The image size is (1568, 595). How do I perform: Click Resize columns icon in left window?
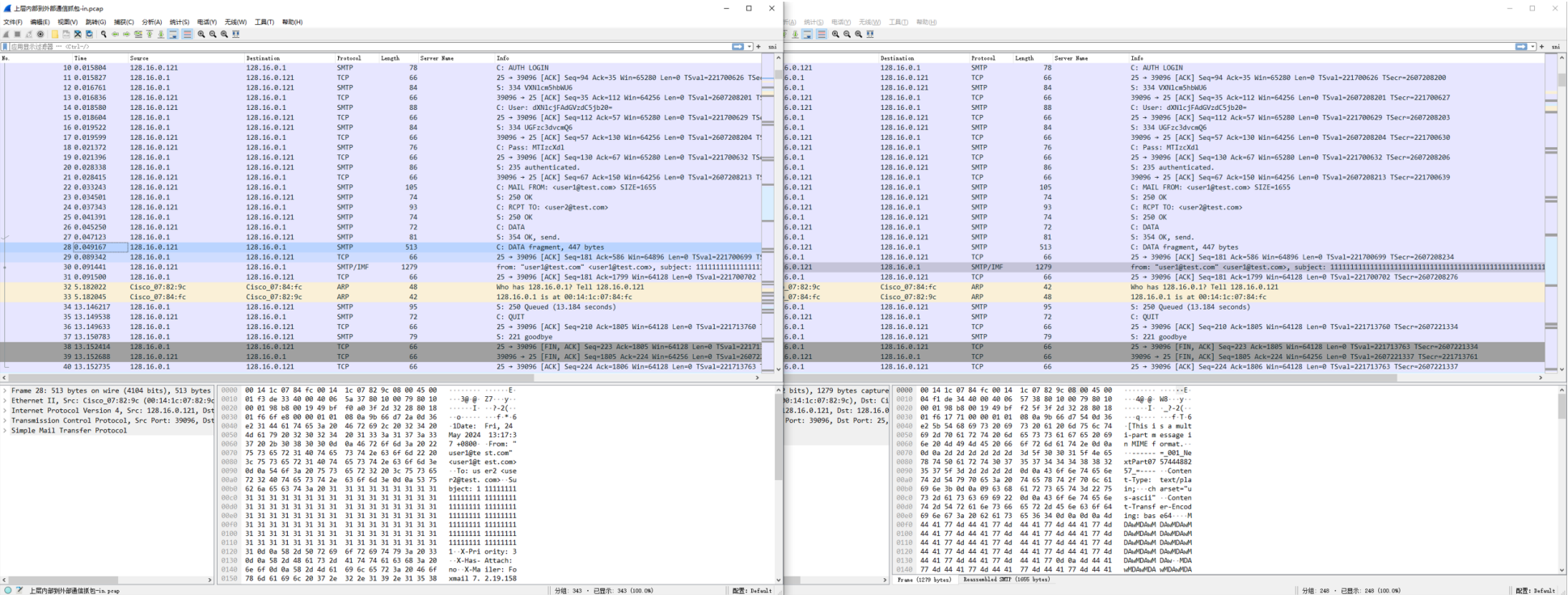pyautogui.click(x=235, y=35)
